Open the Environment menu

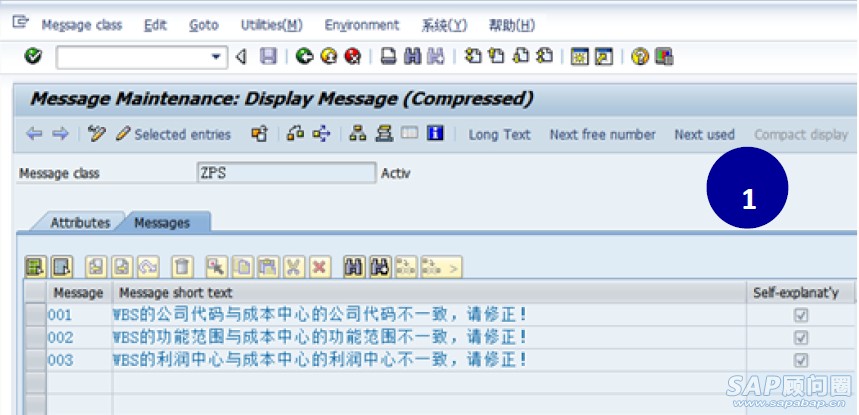(361, 25)
